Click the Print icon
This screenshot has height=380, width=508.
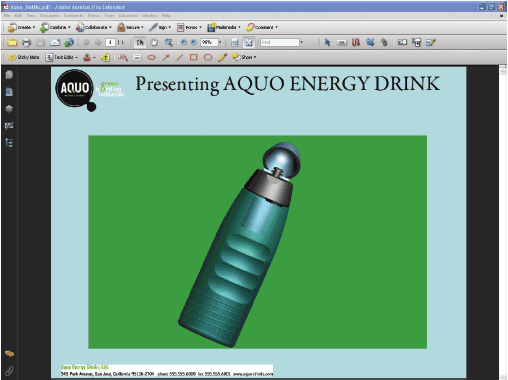[26, 42]
